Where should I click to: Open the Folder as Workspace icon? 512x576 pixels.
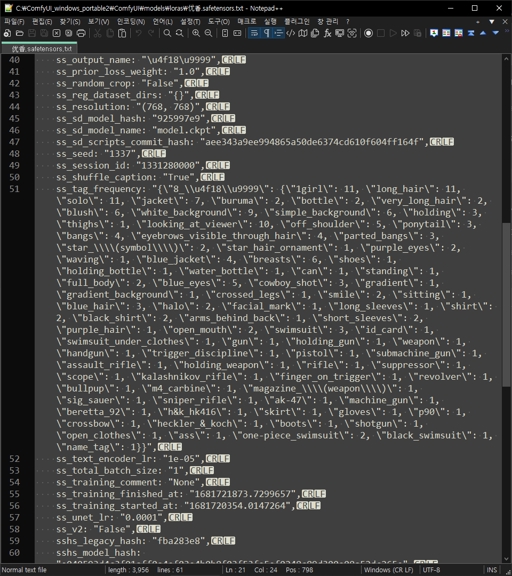[x=340, y=33]
